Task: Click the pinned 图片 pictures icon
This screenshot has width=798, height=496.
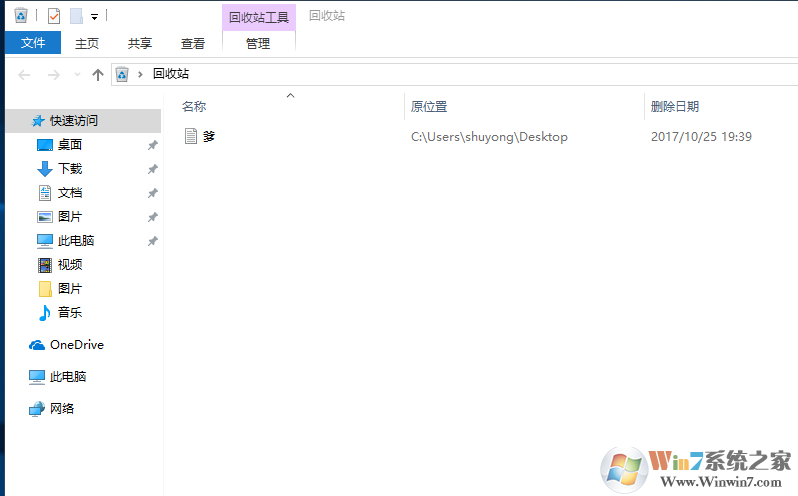Action: coord(45,217)
